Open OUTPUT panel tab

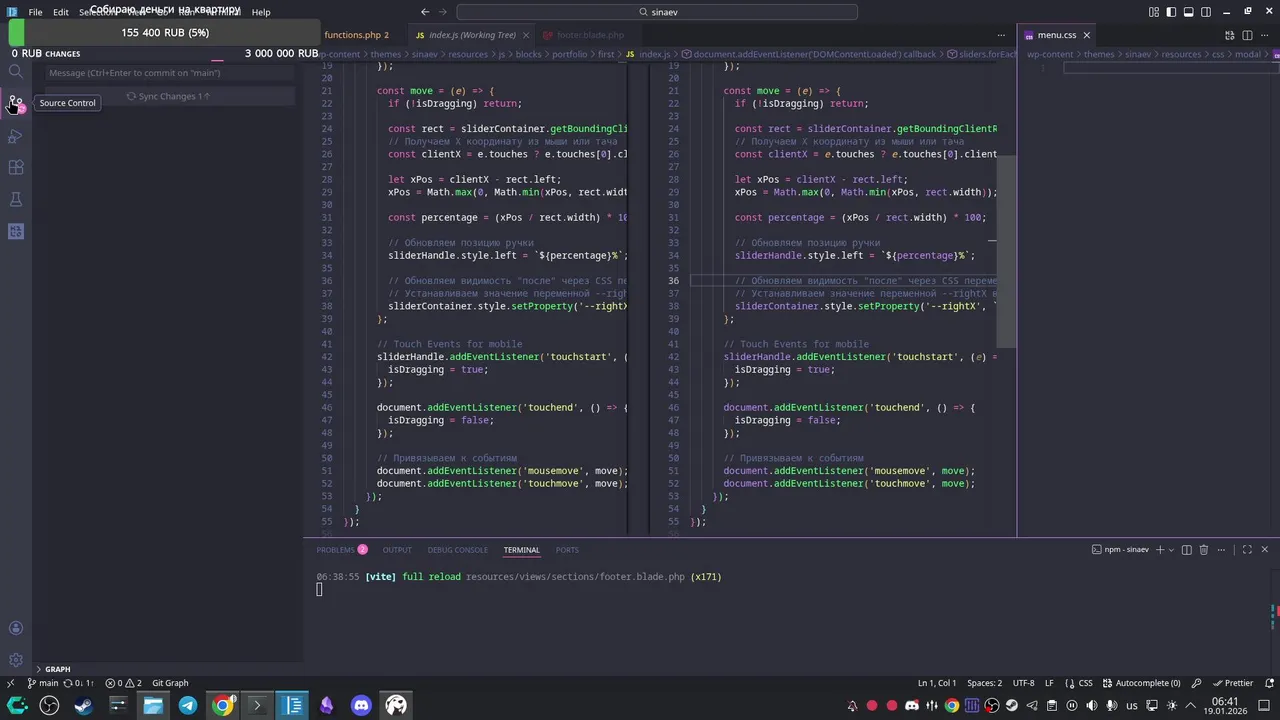coord(397,550)
